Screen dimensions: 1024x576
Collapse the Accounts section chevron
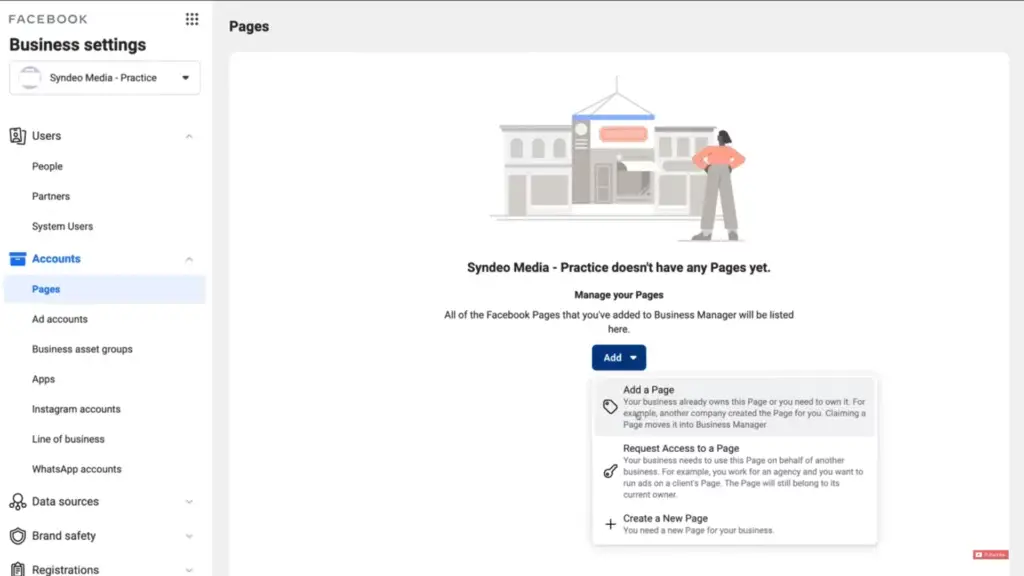point(189,259)
